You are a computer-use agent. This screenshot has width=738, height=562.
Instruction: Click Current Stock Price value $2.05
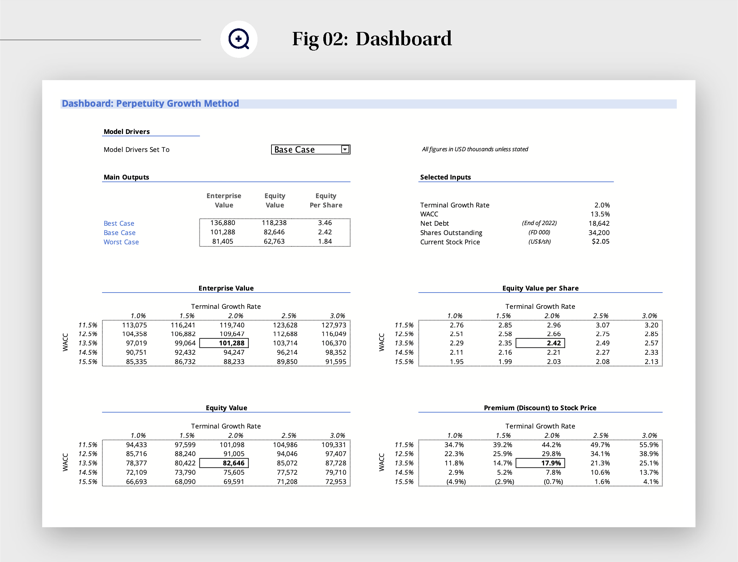coord(599,242)
